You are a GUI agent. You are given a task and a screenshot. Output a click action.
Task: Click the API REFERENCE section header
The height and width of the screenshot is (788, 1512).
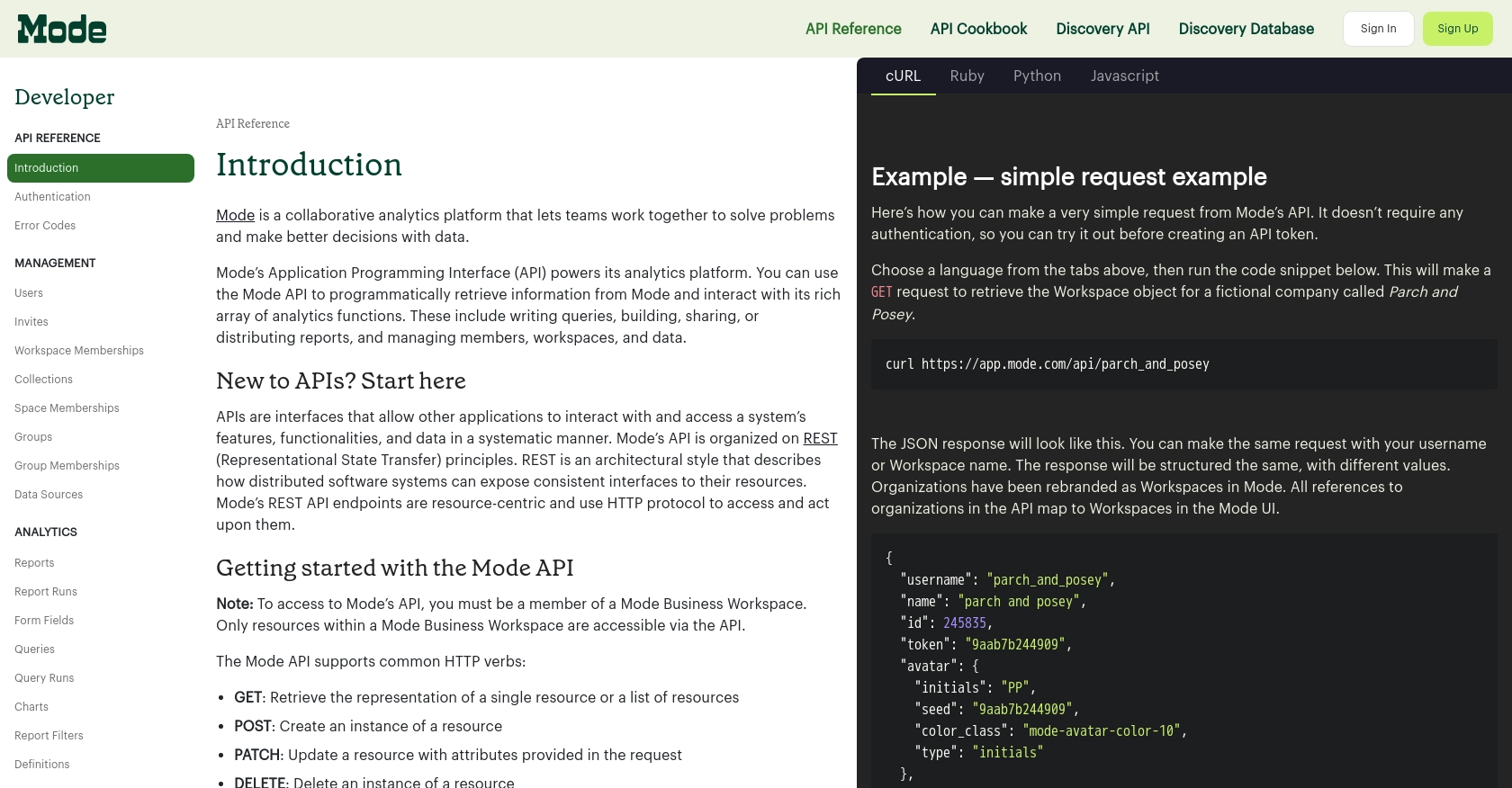point(58,138)
